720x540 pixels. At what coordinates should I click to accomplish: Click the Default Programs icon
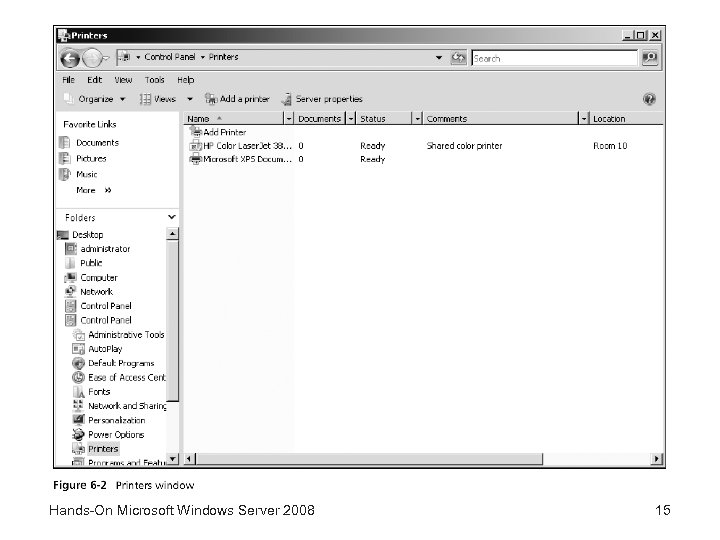pos(79,363)
